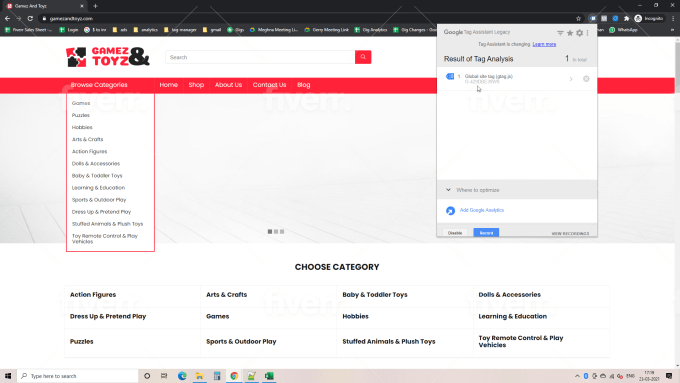The image size is (680, 383).
Task: Open the Home menu item
Action: point(169,85)
